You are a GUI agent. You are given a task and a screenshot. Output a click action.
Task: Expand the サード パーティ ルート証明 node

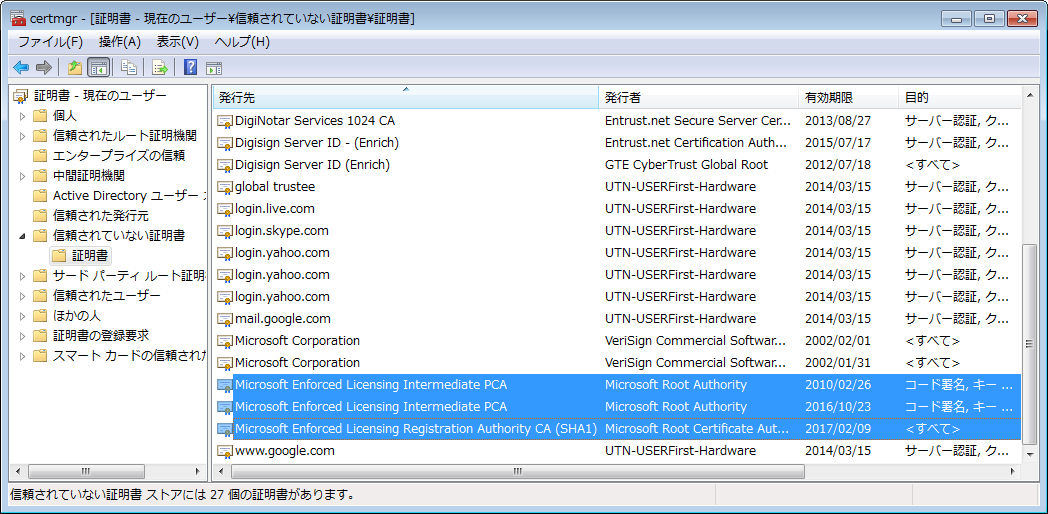[x=23, y=275]
